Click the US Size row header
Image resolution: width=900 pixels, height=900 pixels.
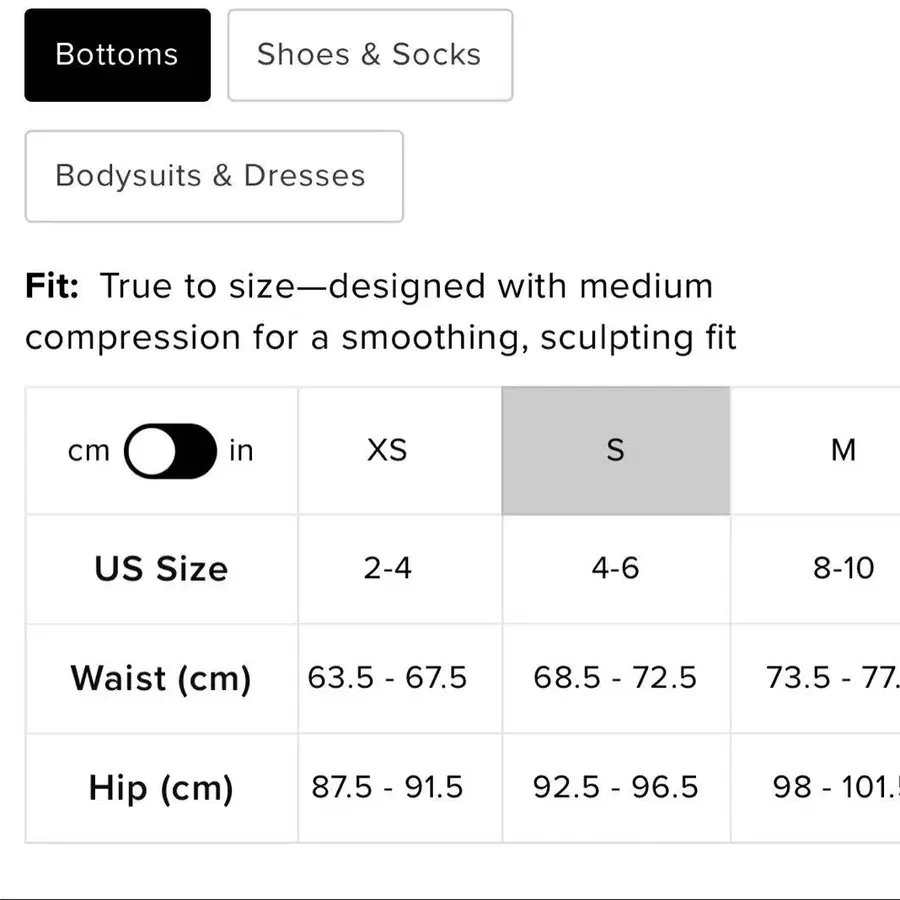pos(161,569)
